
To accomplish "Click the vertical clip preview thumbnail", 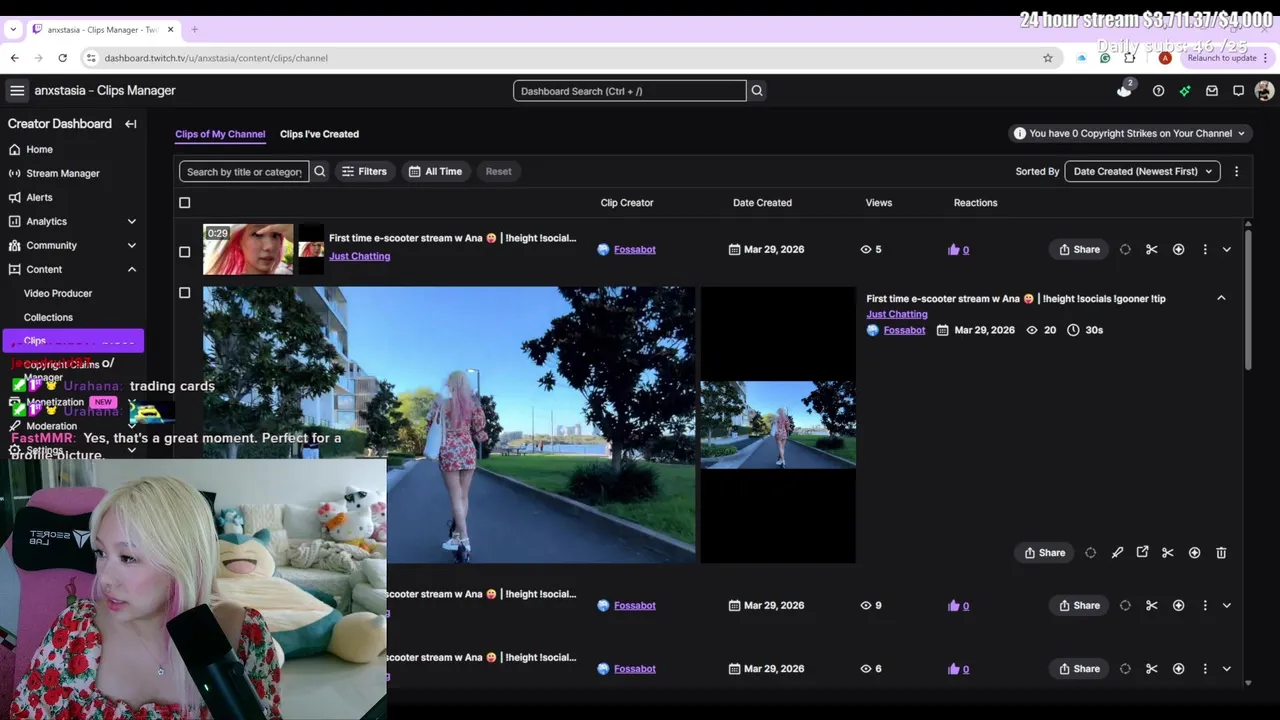I will point(778,425).
